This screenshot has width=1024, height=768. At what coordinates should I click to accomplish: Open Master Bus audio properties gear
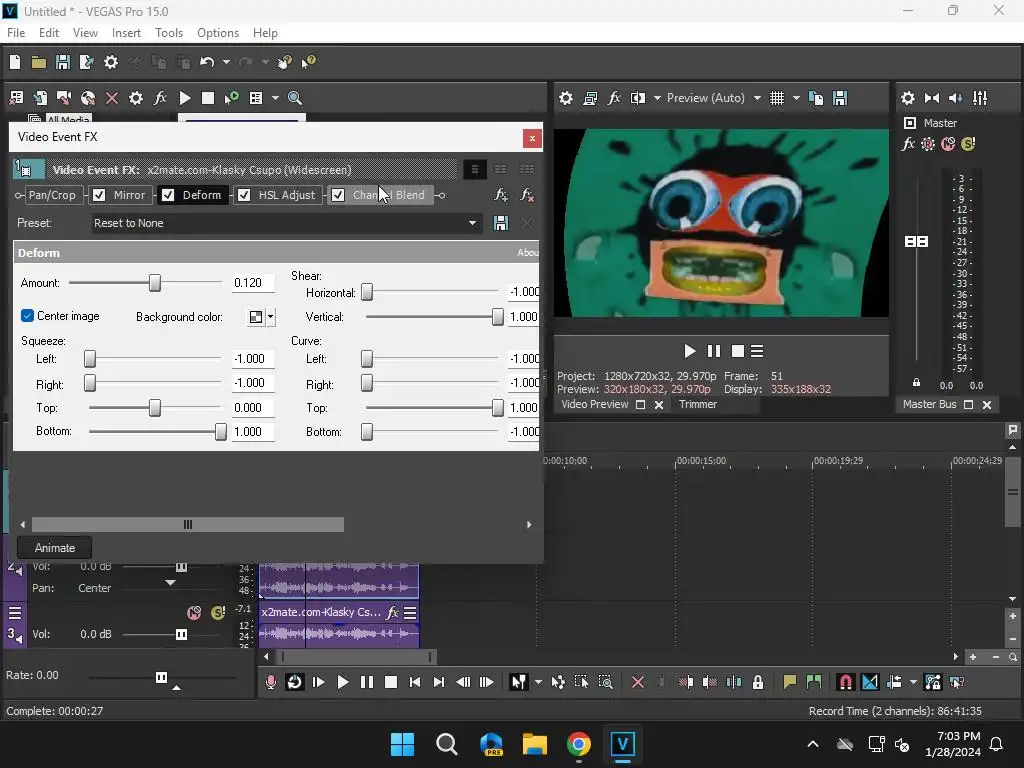pos(908,98)
